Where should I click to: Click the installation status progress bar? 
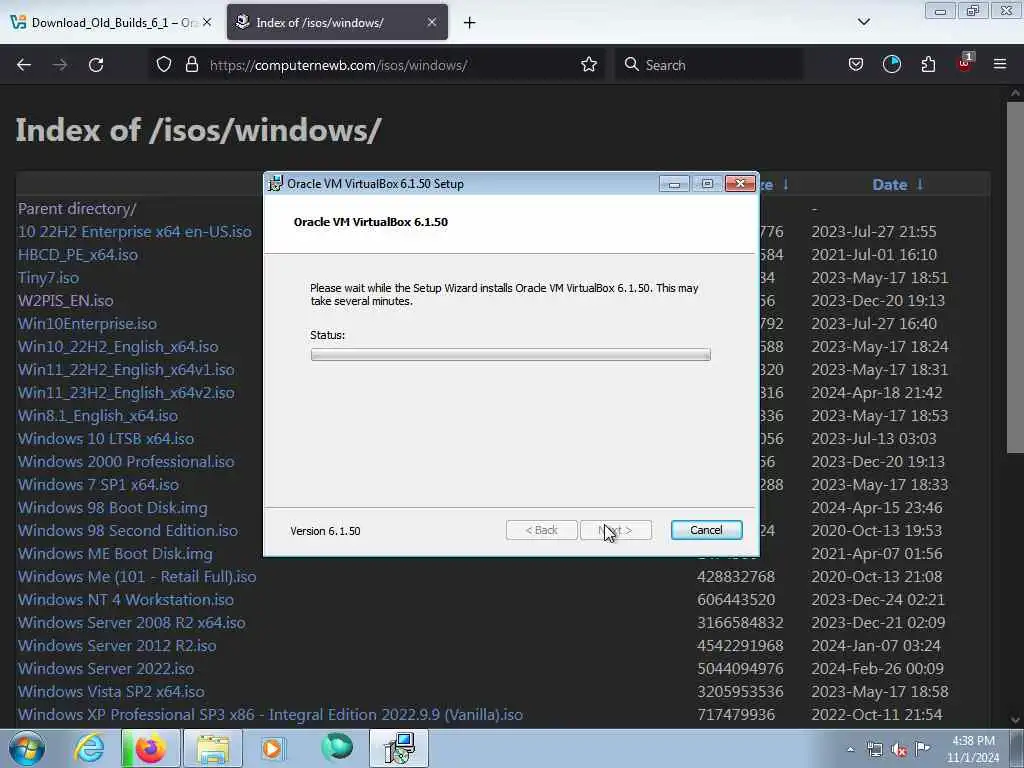point(511,355)
